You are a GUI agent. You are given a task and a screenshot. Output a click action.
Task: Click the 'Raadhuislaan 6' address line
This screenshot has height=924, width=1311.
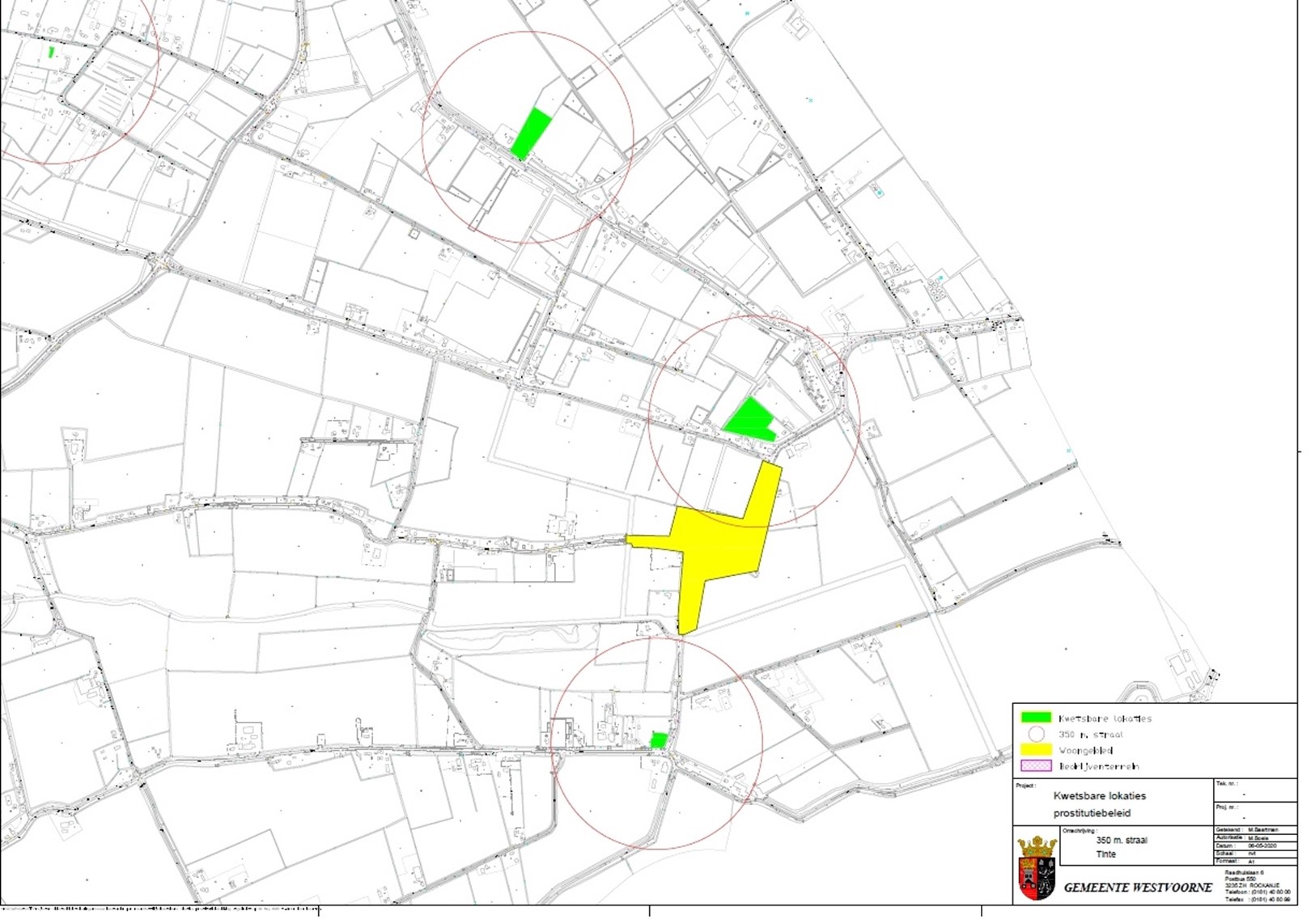click(x=1245, y=872)
